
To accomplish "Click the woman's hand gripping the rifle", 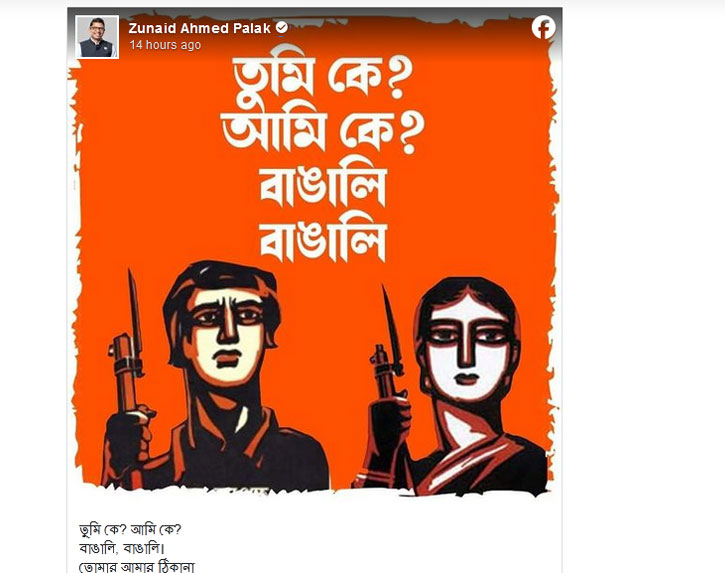I will (391, 423).
